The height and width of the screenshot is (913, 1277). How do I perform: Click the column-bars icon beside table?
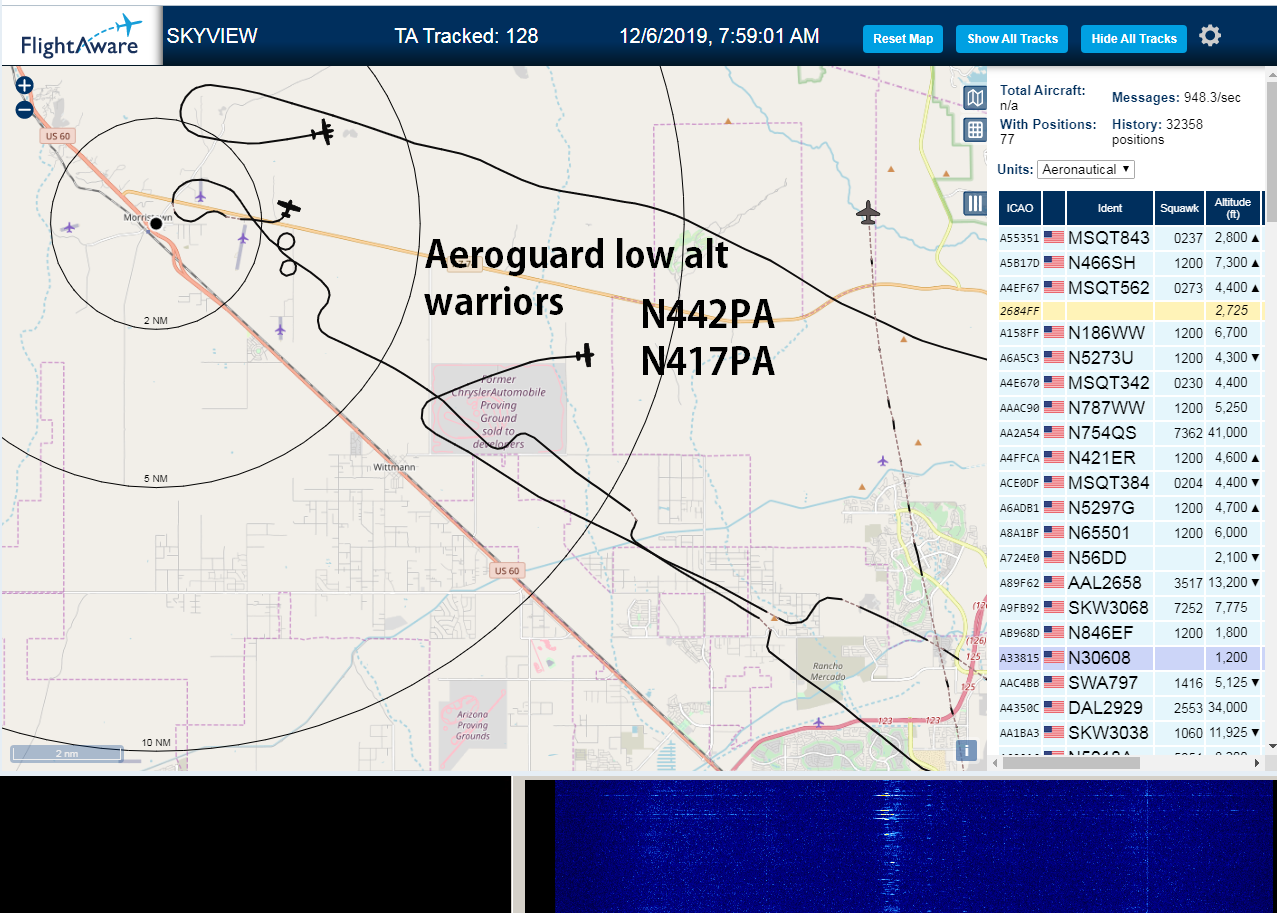[x=976, y=203]
